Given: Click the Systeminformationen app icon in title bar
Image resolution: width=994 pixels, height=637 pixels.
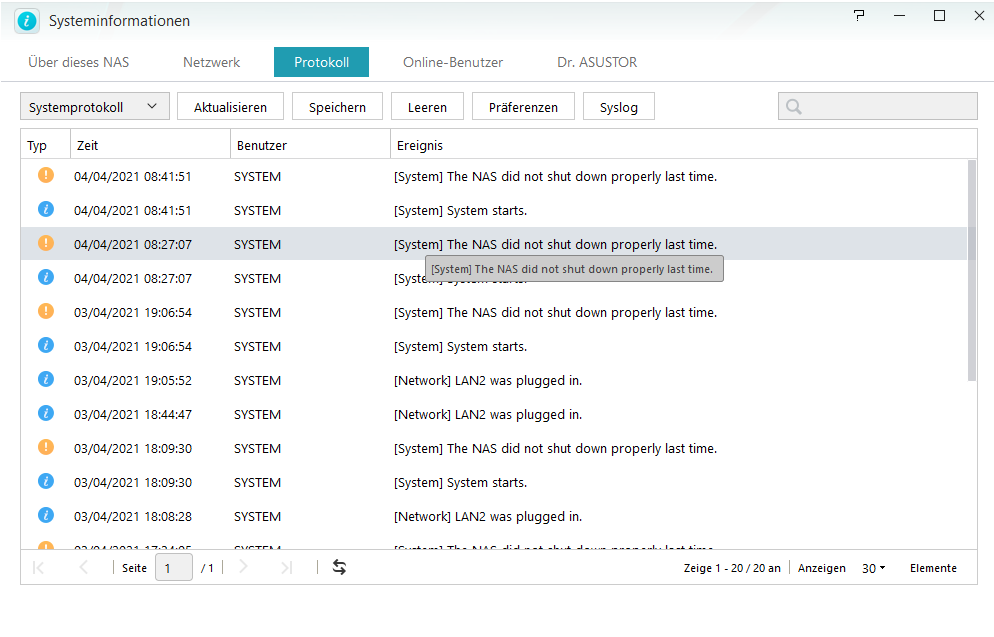Looking at the screenshot, I should click(27, 21).
